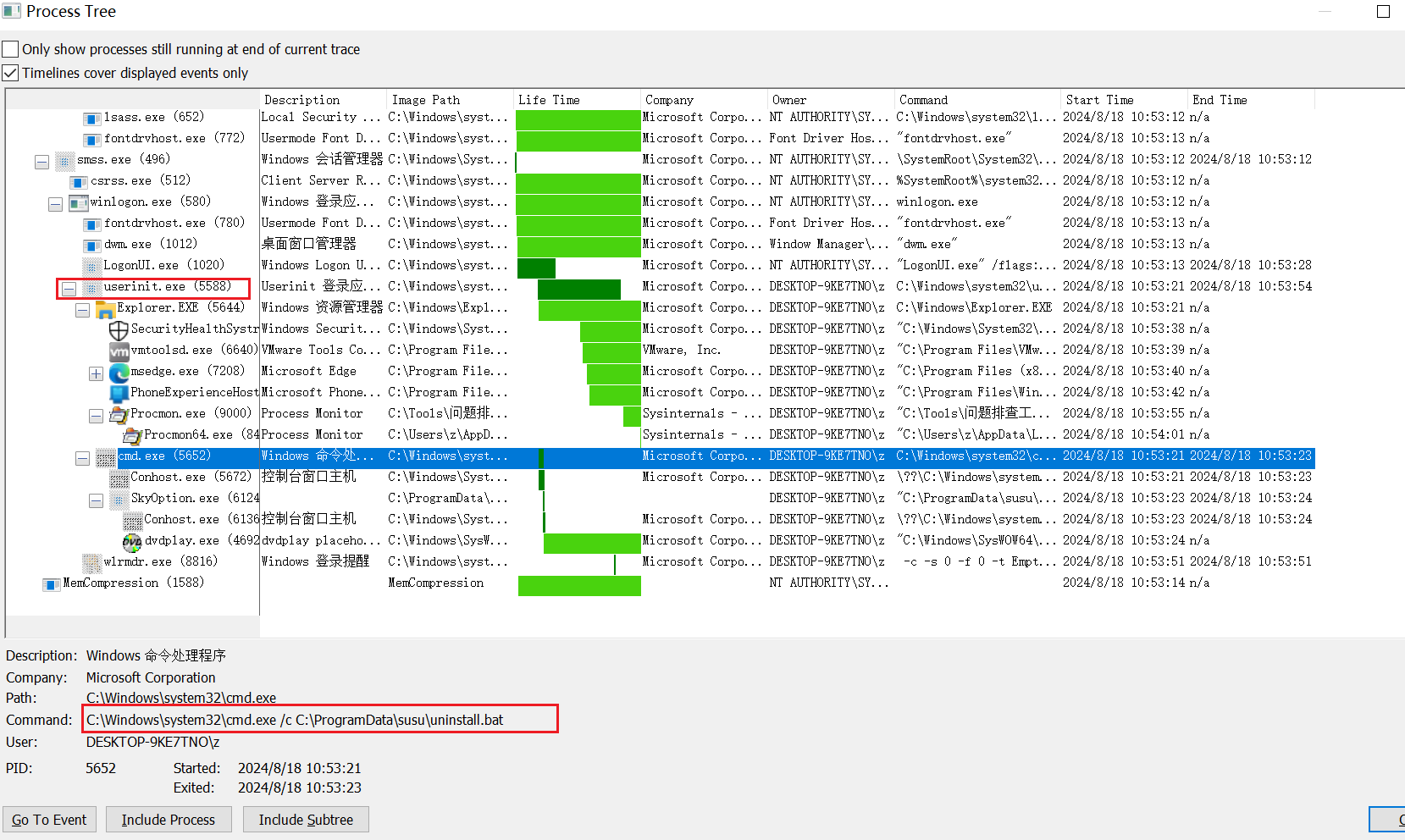Select the MemCompression (1588) row name
The width and height of the screenshot is (1405, 840).
[134, 583]
